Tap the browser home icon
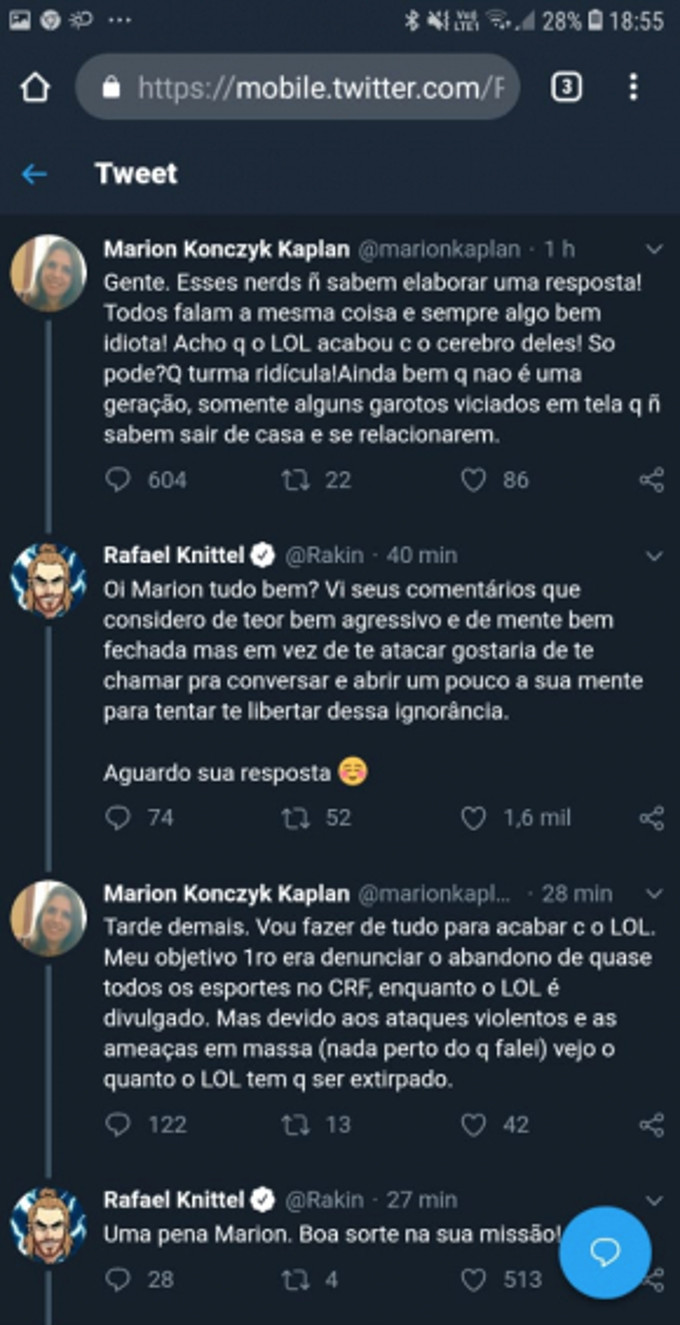The height and width of the screenshot is (1325, 680). pos(36,88)
